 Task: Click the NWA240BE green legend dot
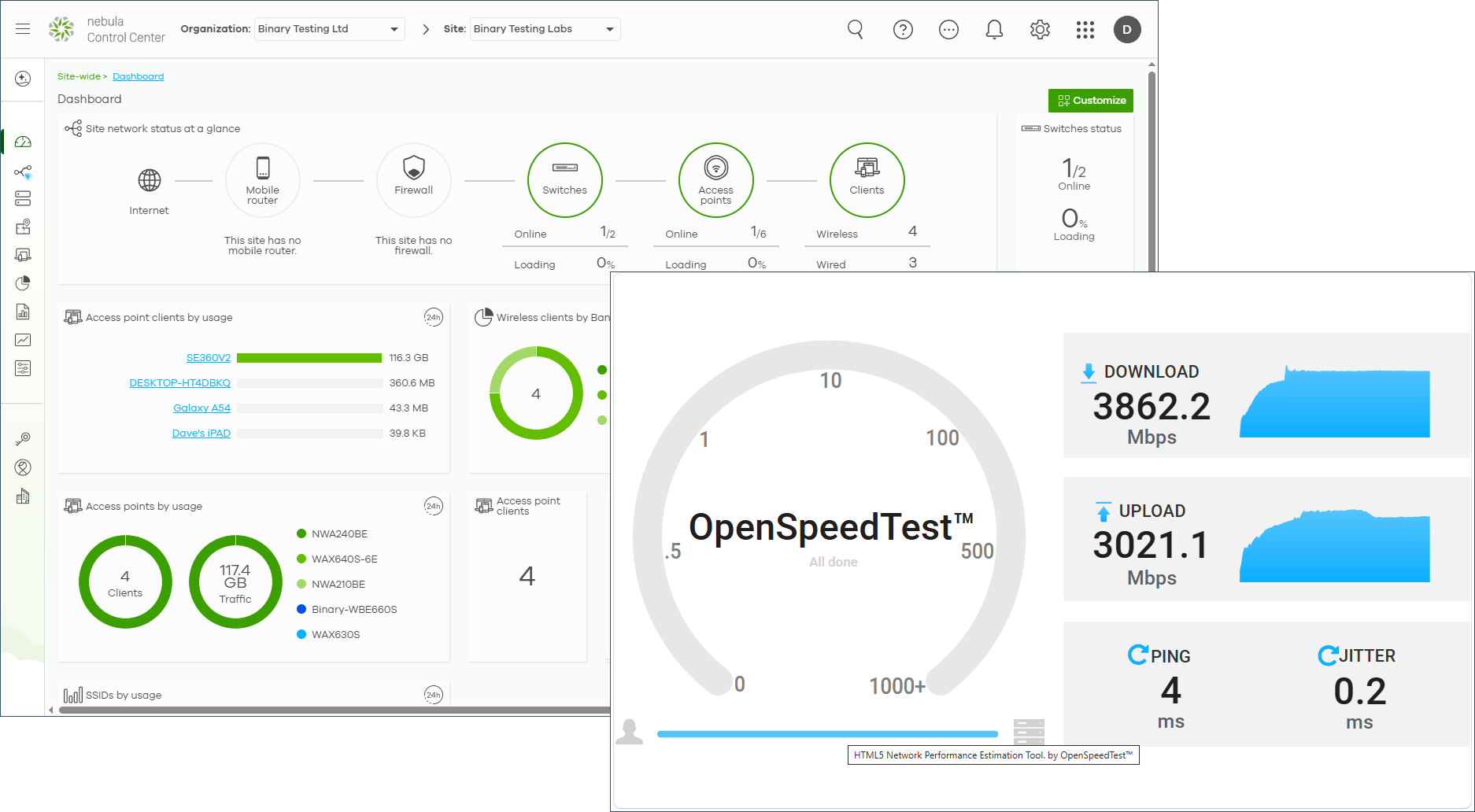pyautogui.click(x=301, y=533)
